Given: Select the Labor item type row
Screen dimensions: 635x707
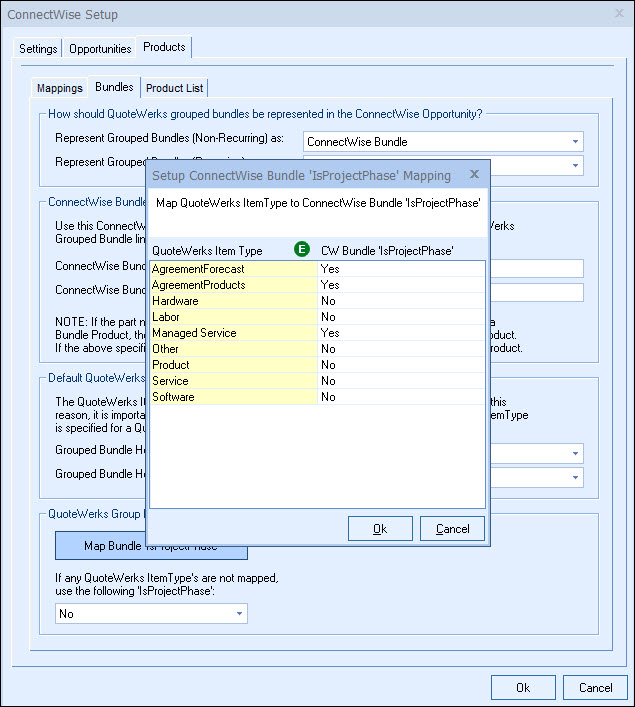Looking at the screenshot, I should (234, 317).
